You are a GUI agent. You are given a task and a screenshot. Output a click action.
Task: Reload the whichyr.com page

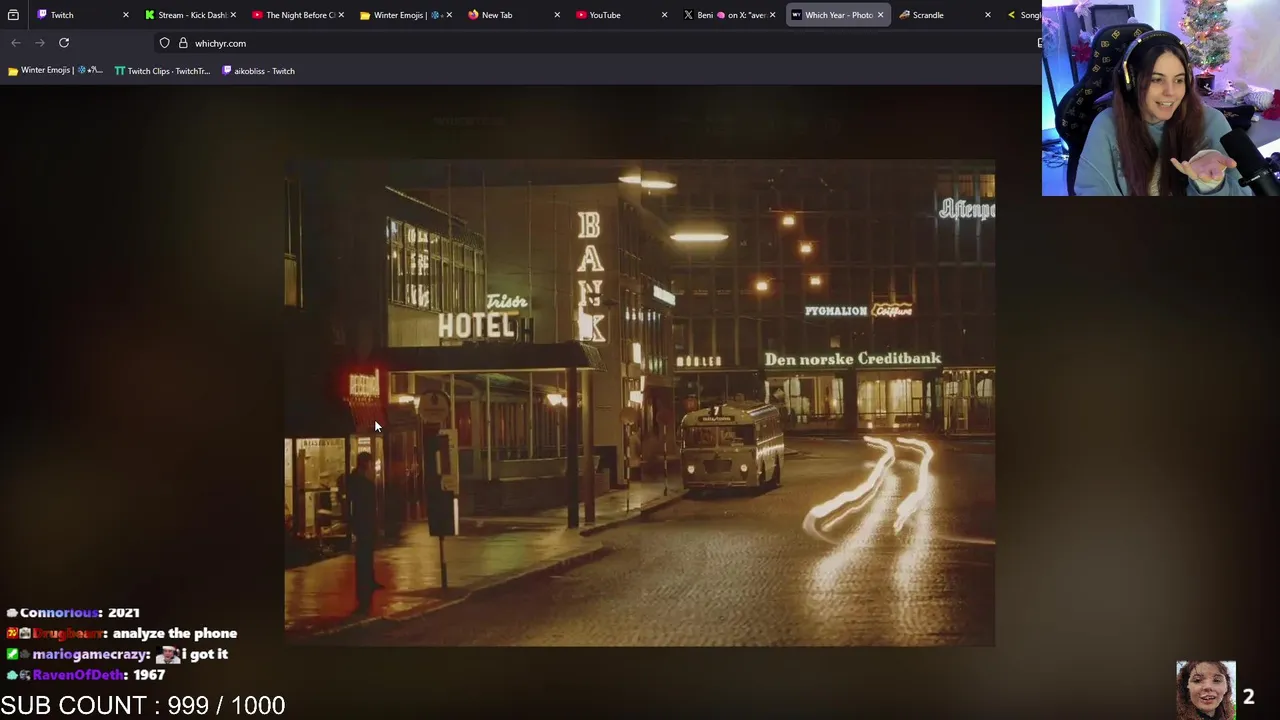click(64, 43)
